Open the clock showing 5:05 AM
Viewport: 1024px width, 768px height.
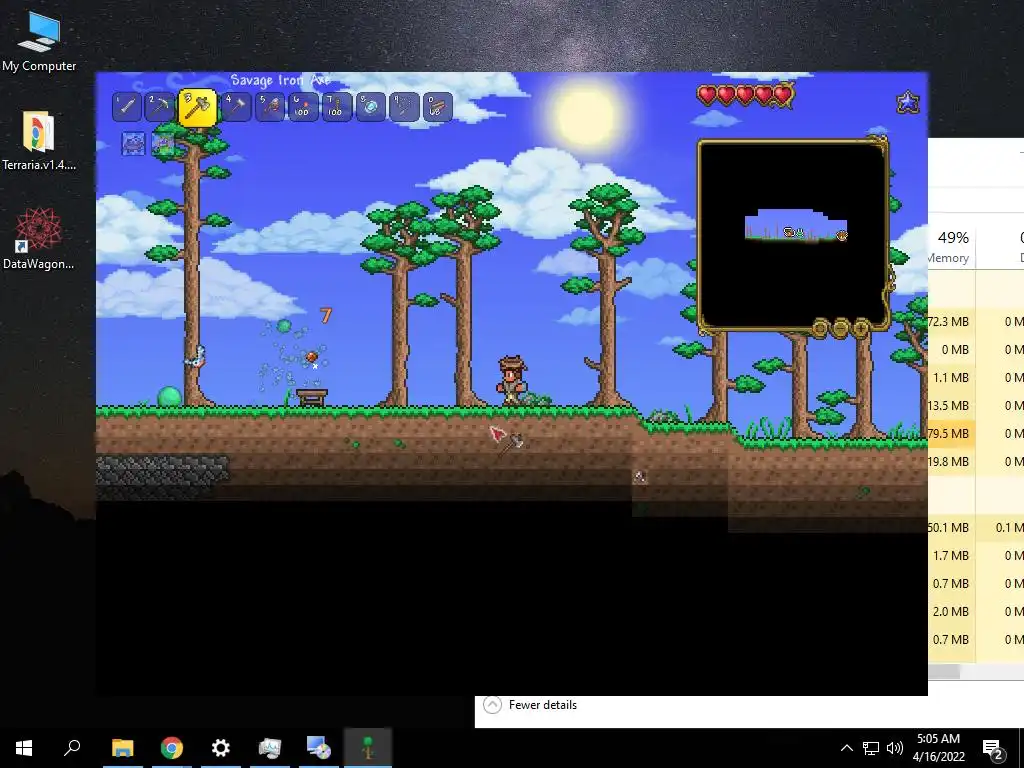click(938, 748)
